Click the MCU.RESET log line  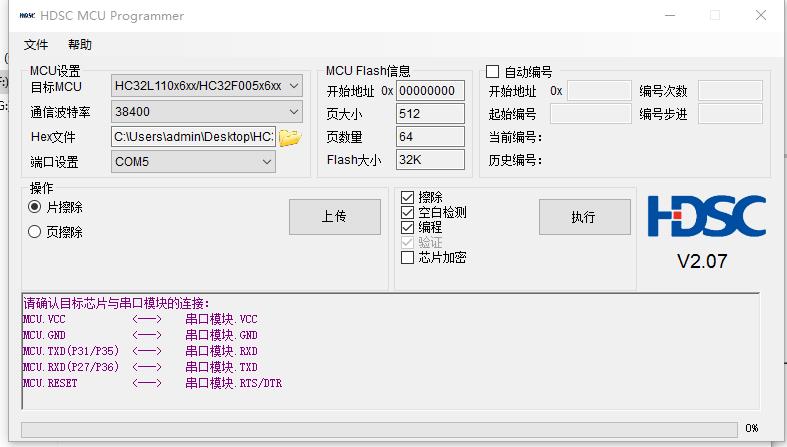[152, 383]
